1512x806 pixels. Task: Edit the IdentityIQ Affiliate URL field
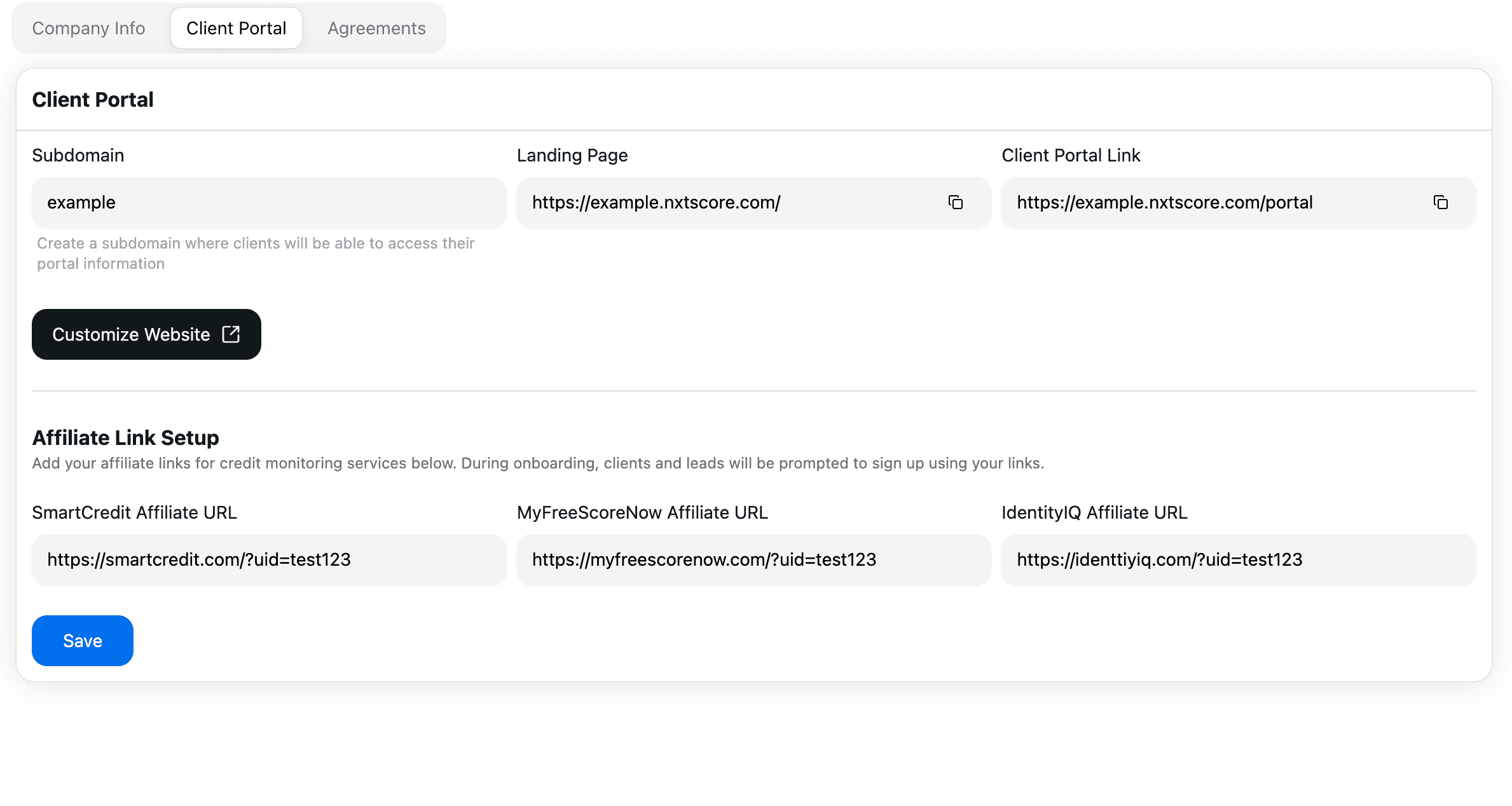point(1237,559)
